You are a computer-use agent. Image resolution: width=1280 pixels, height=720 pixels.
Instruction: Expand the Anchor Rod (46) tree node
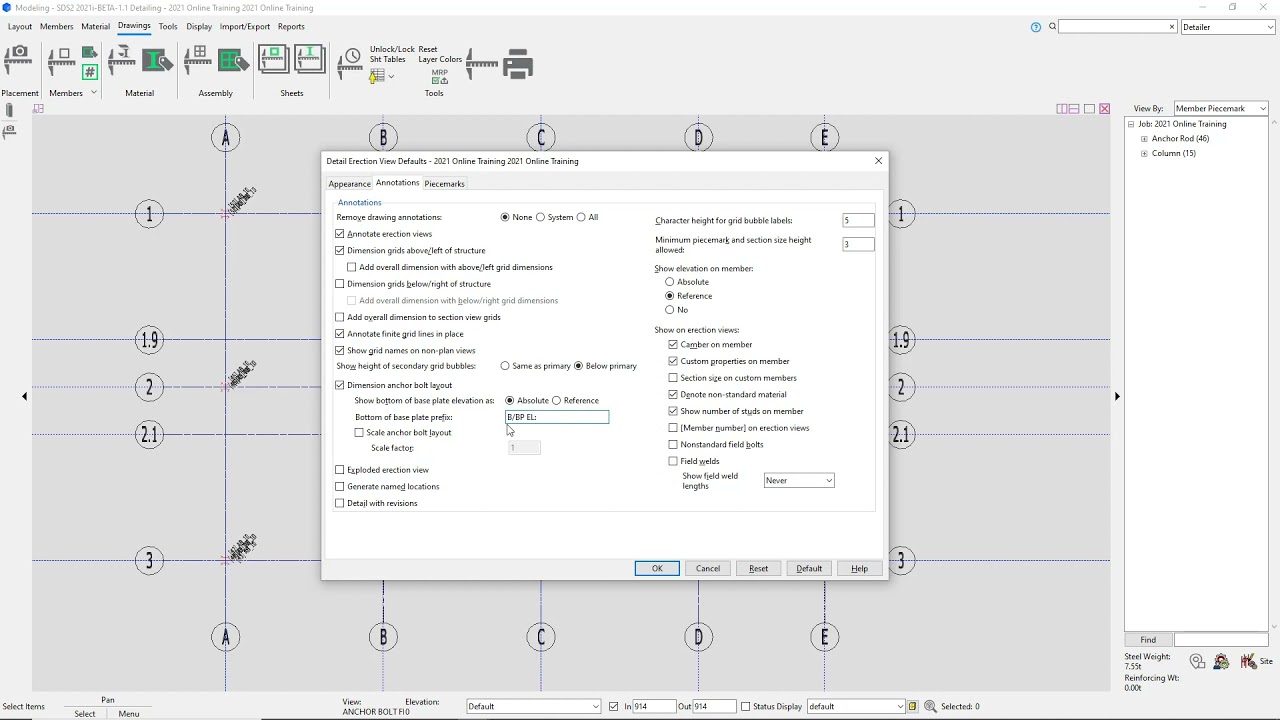click(x=1144, y=139)
